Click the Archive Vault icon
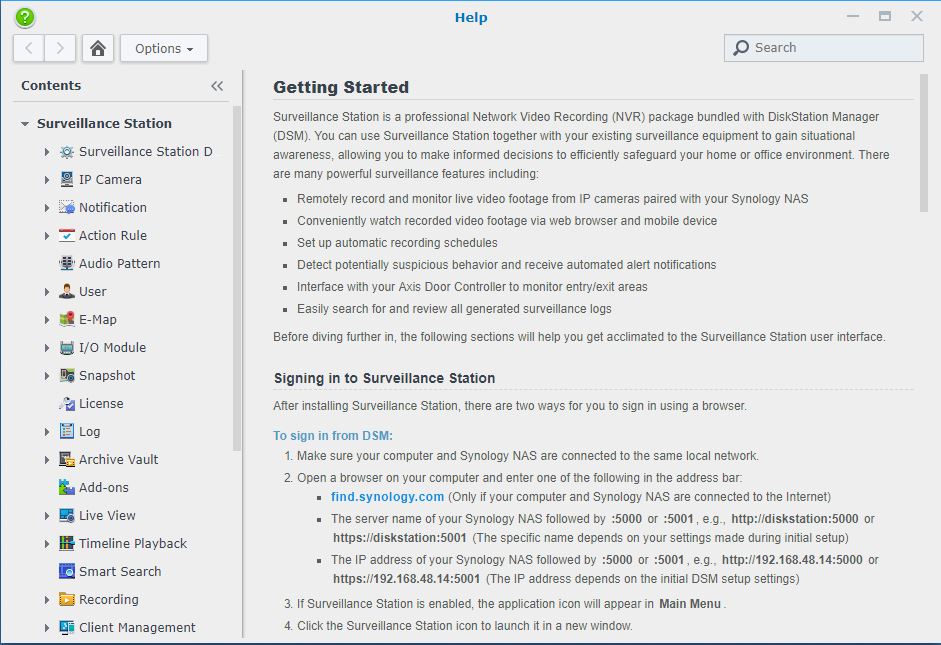Screen dimensions: 941x645 67,460
